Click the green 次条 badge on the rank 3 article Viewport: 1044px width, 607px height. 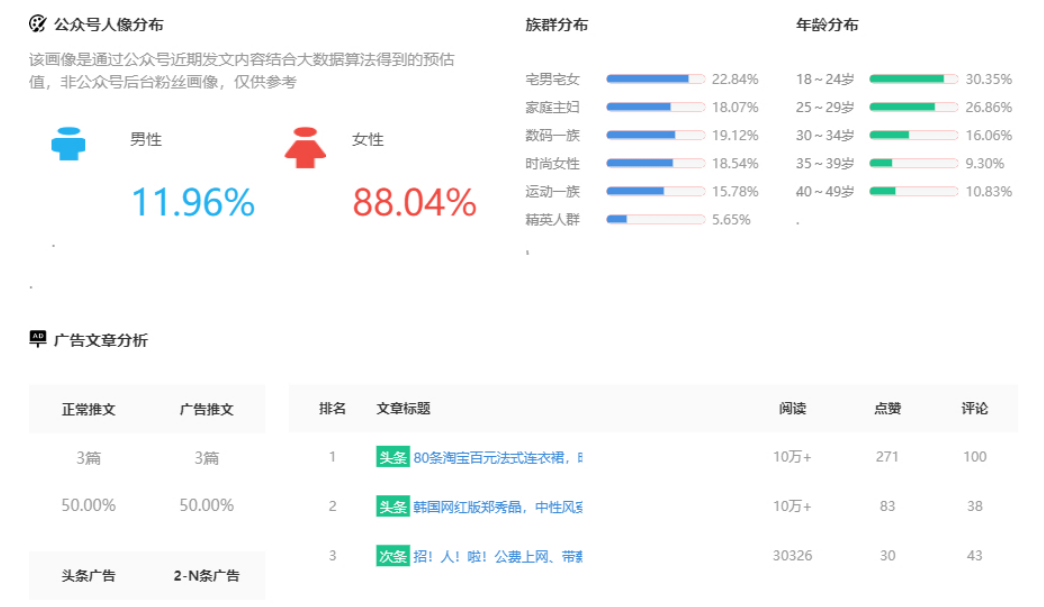[x=392, y=556]
